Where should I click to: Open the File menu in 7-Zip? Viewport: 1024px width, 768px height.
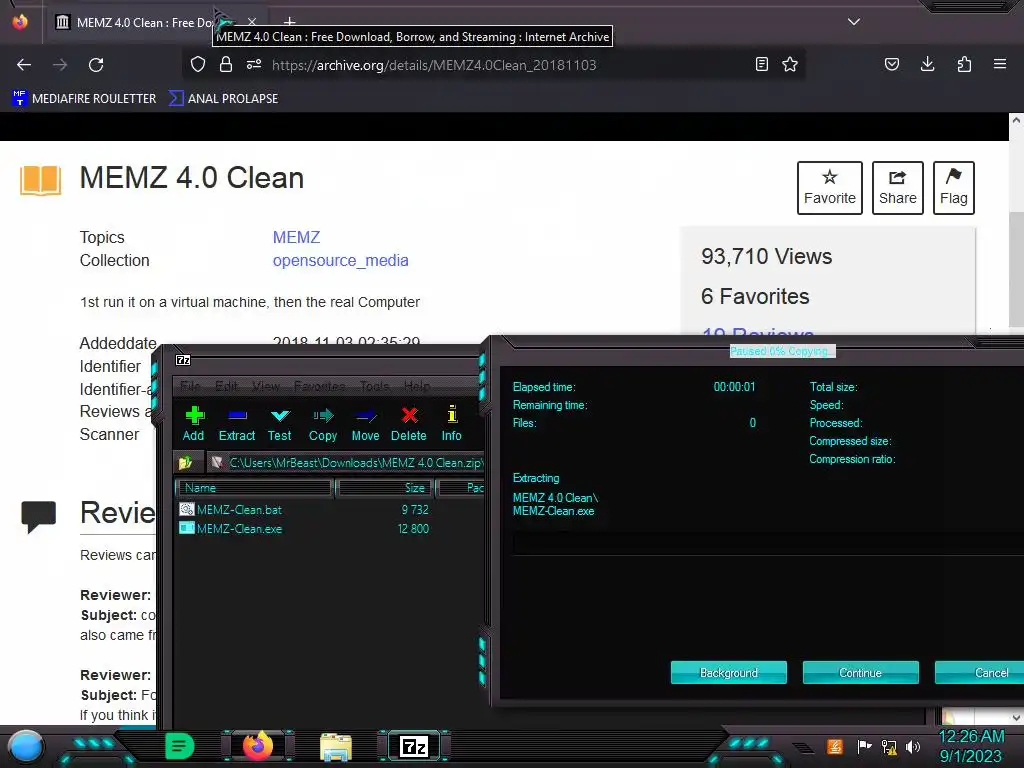(190, 386)
